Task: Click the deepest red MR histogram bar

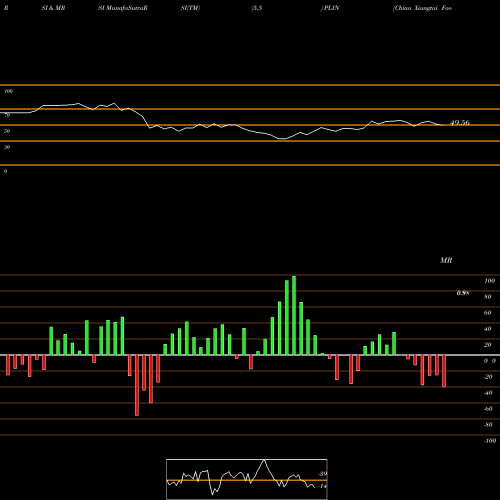Action: coord(137,385)
